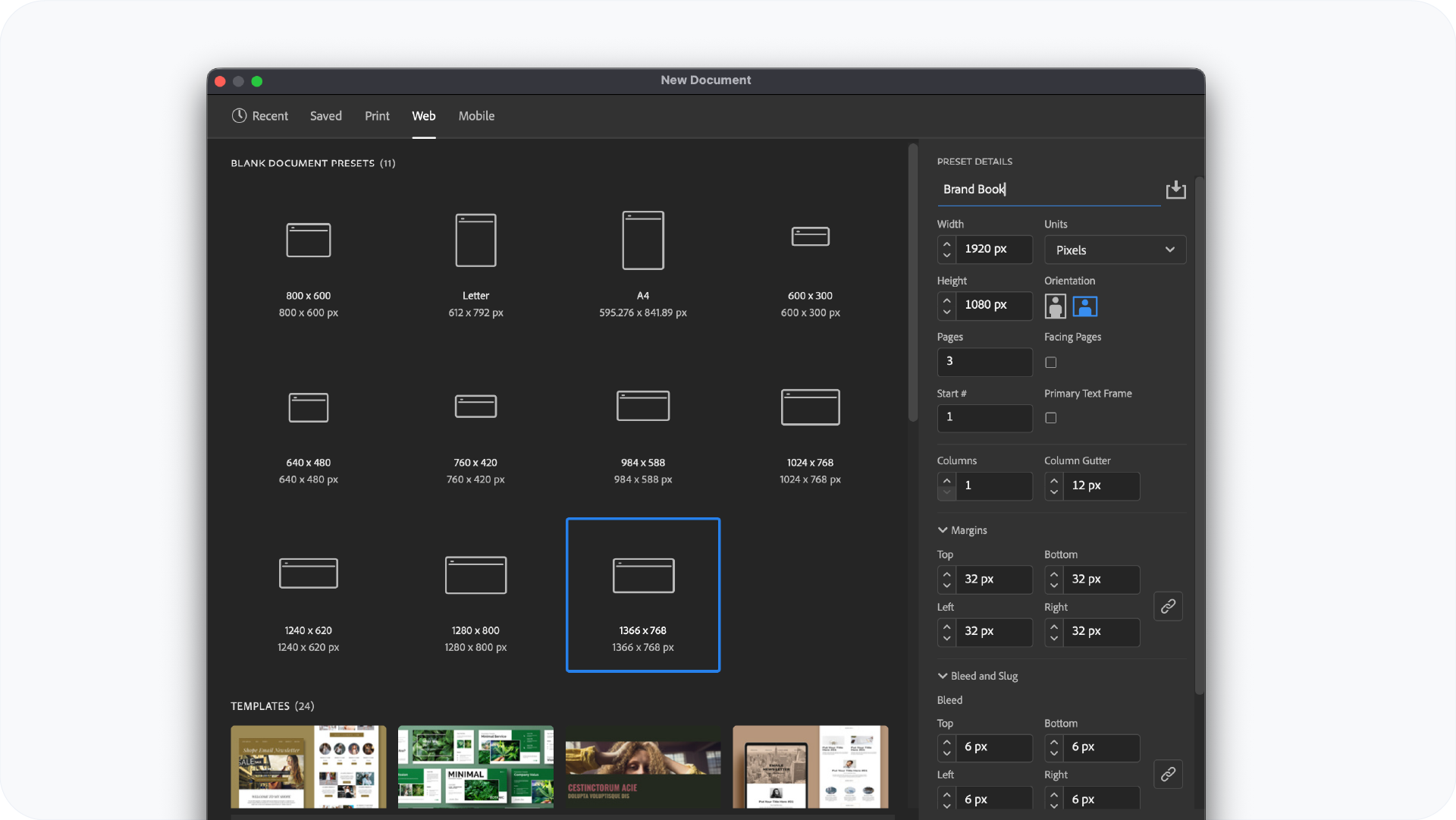Click the Margins Bottom stepper arrows
The image size is (1456, 820).
(x=1054, y=580)
